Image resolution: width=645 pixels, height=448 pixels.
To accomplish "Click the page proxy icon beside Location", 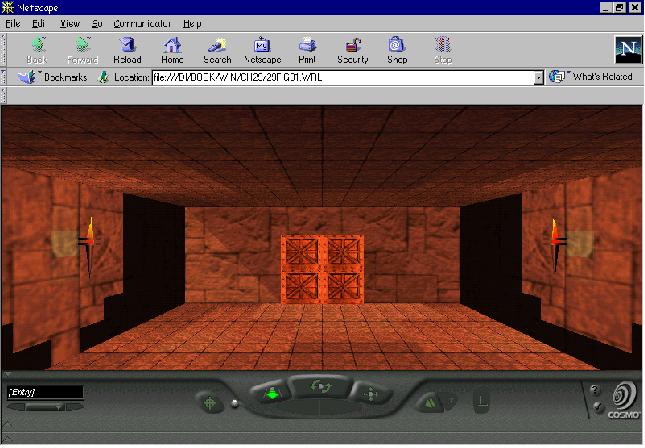I will (104, 77).
